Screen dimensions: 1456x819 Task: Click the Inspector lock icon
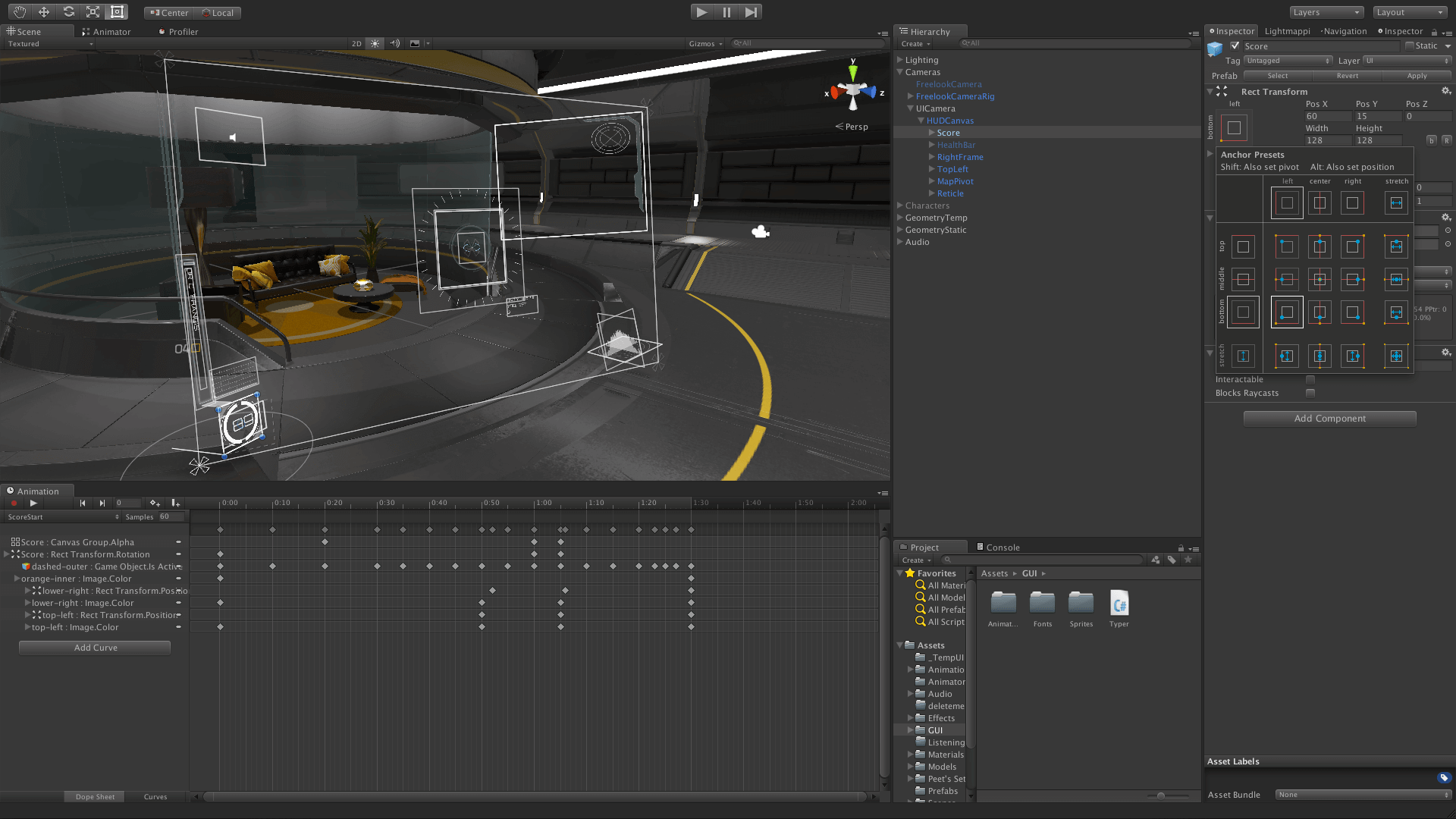tap(1434, 32)
